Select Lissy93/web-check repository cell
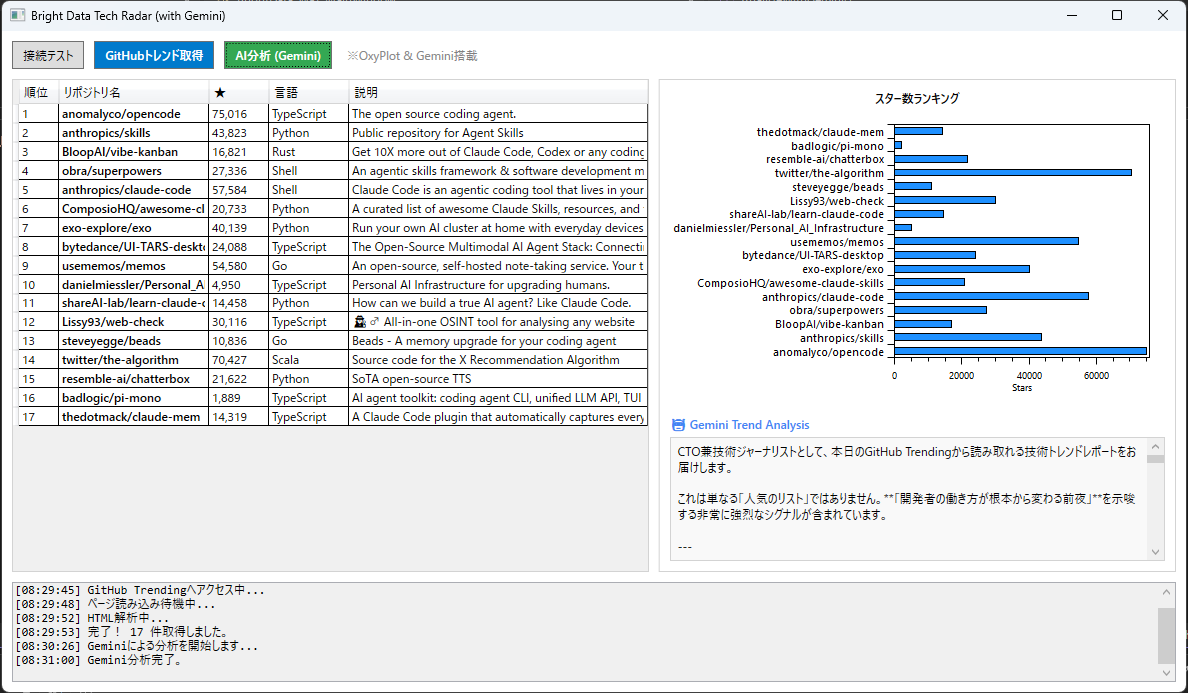Image resolution: width=1188 pixels, height=693 pixels. [133, 322]
